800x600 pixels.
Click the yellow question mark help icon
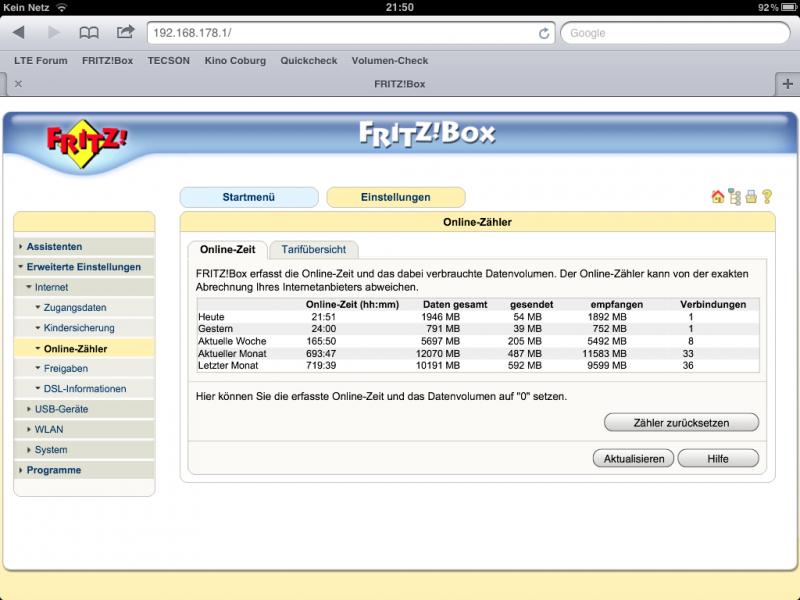(767, 196)
